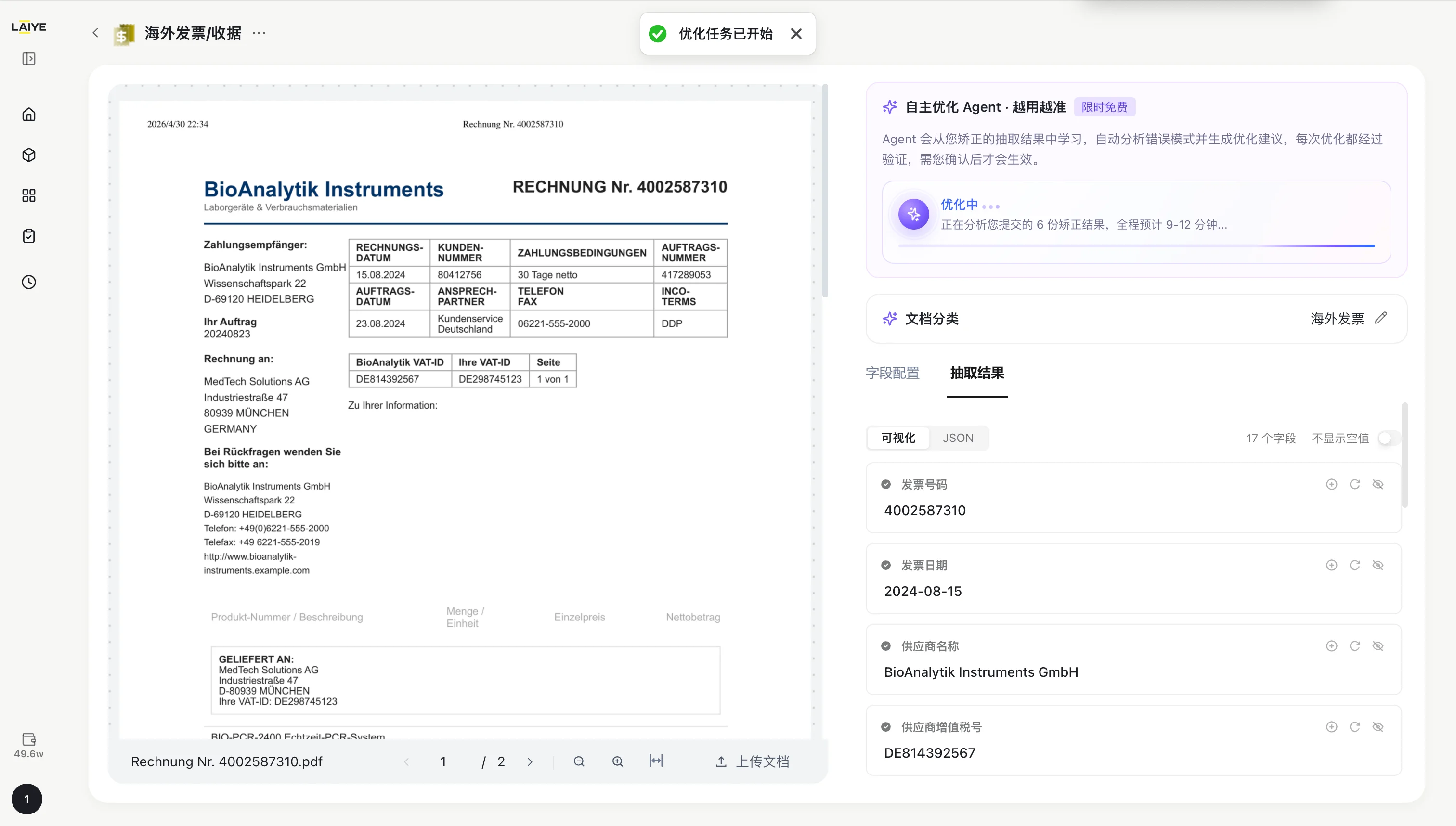The width and height of the screenshot is (1456, 826).
Task: Zoom out the document preview
Action: 579,762
